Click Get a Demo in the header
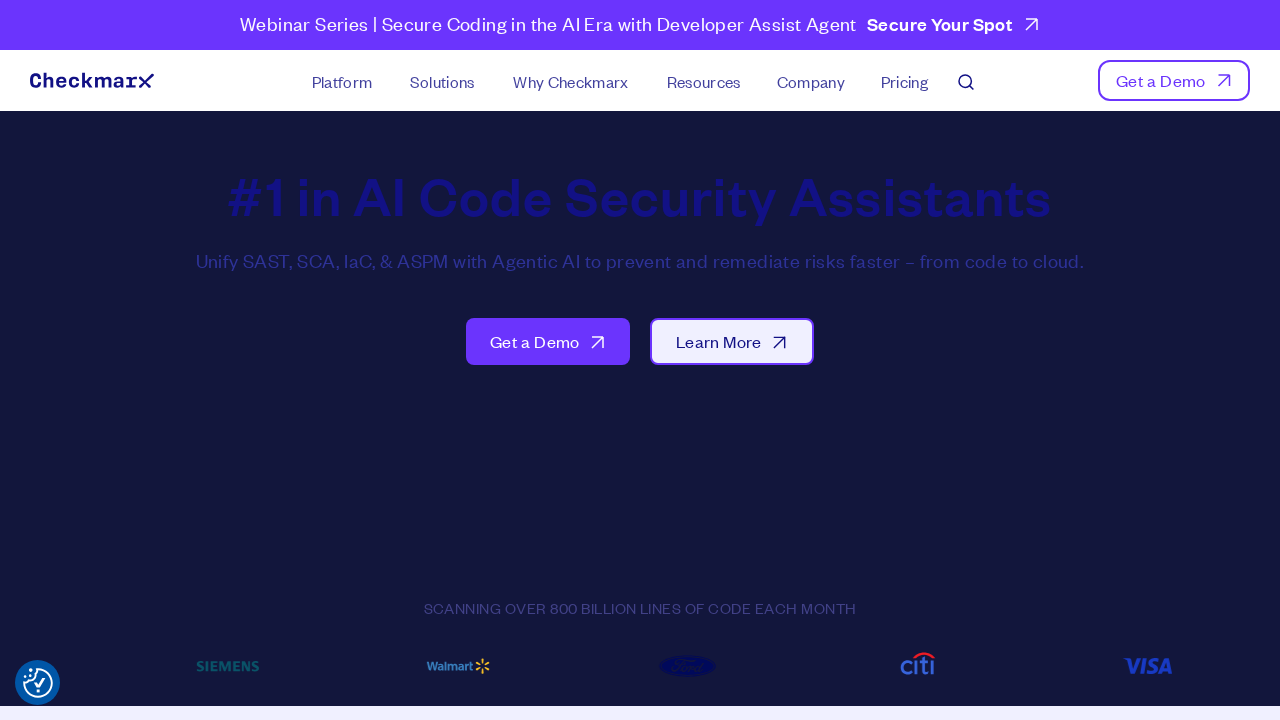This screenshot has height=720, width=1280. (x=1173, y=80)
